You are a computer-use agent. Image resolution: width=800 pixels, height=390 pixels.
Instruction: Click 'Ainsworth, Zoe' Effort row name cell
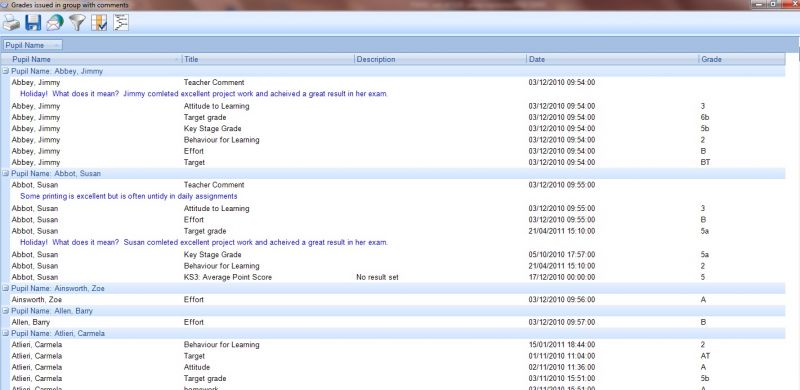tap(36, 300)
